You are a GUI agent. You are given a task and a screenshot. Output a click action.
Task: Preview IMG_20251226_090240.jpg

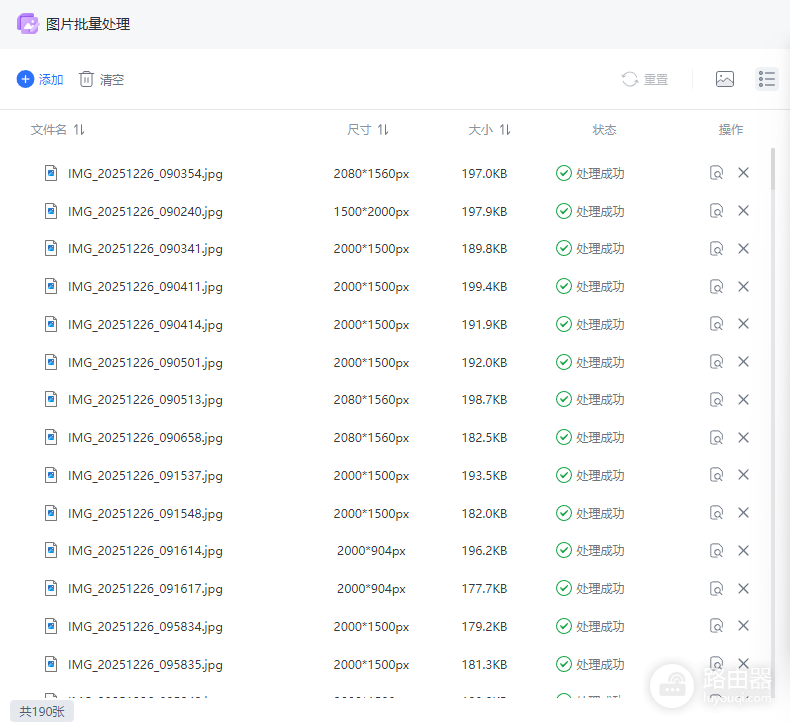(x=716, y=211)
